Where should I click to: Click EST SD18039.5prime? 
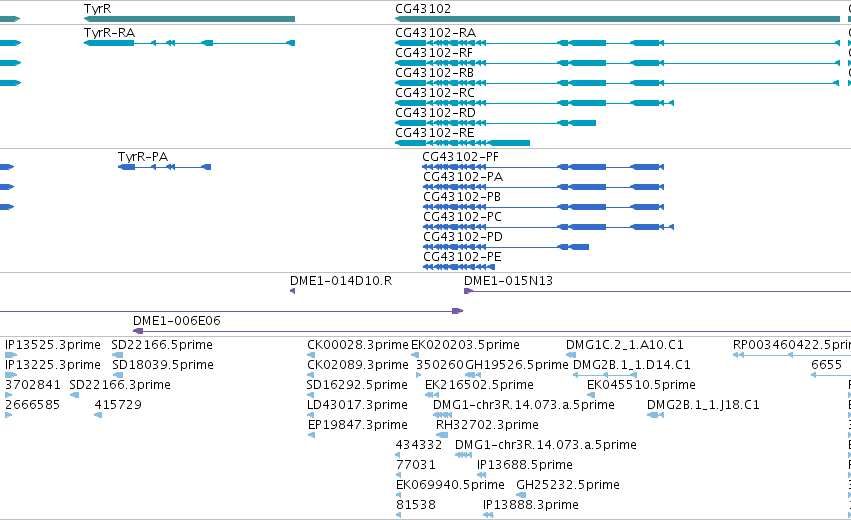[163, 365]
